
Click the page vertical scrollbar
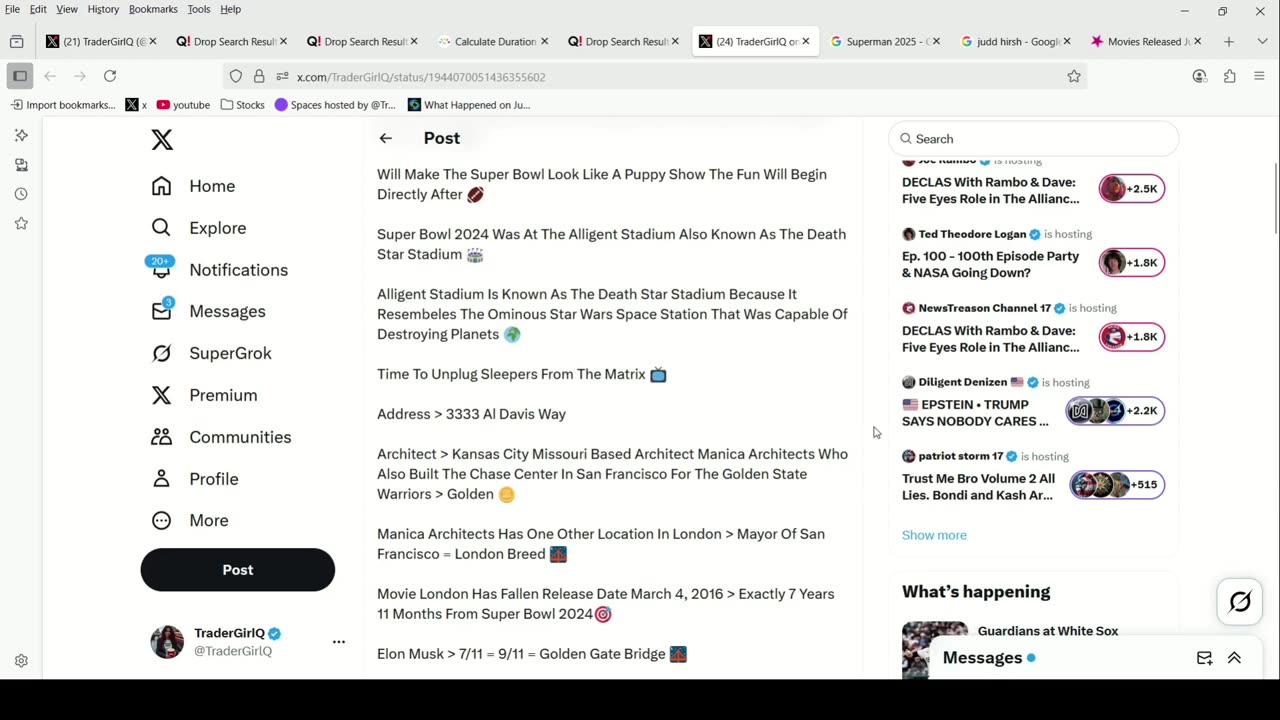pos(1275,200)
